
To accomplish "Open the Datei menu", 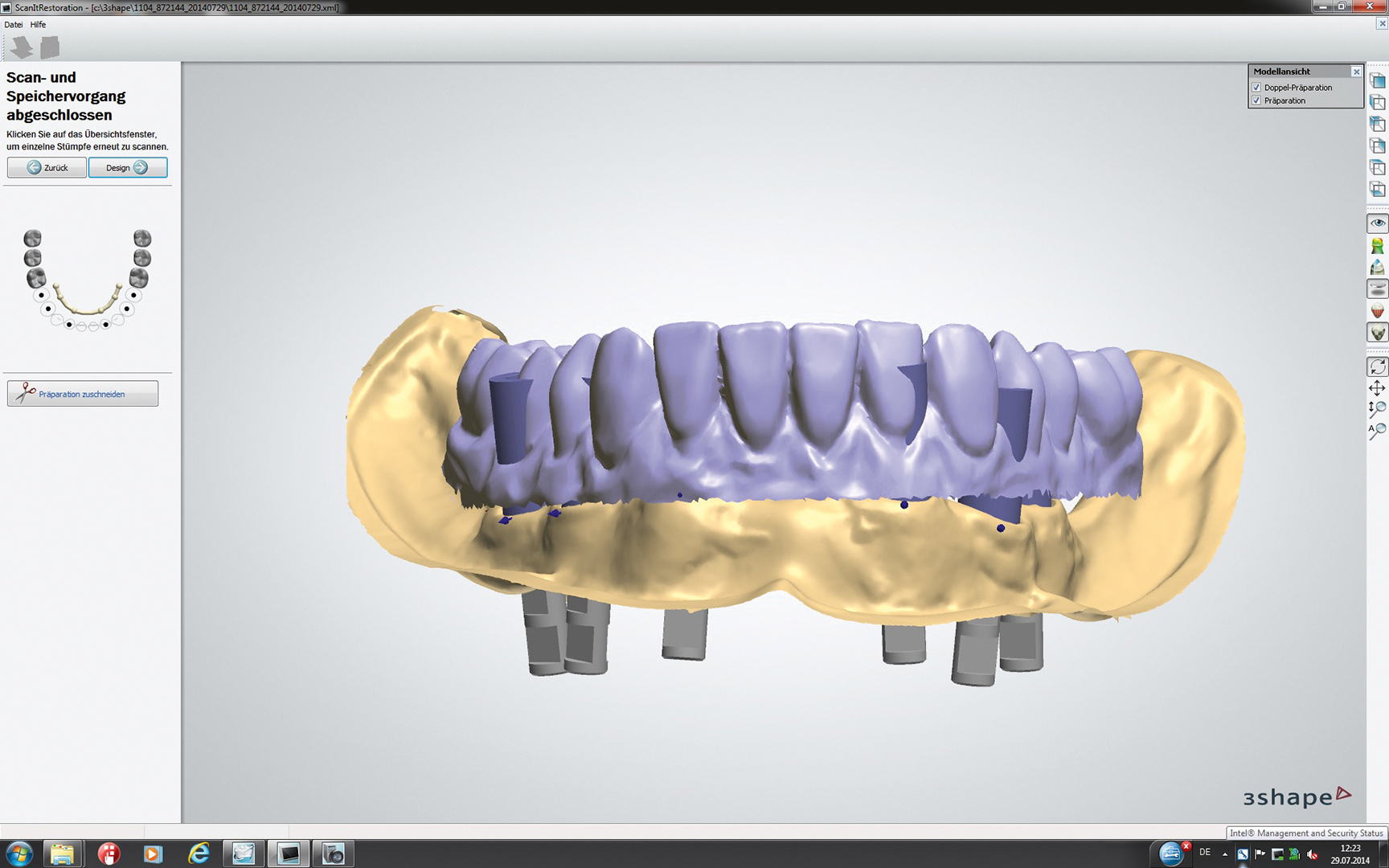I will [x=14, y=25].
